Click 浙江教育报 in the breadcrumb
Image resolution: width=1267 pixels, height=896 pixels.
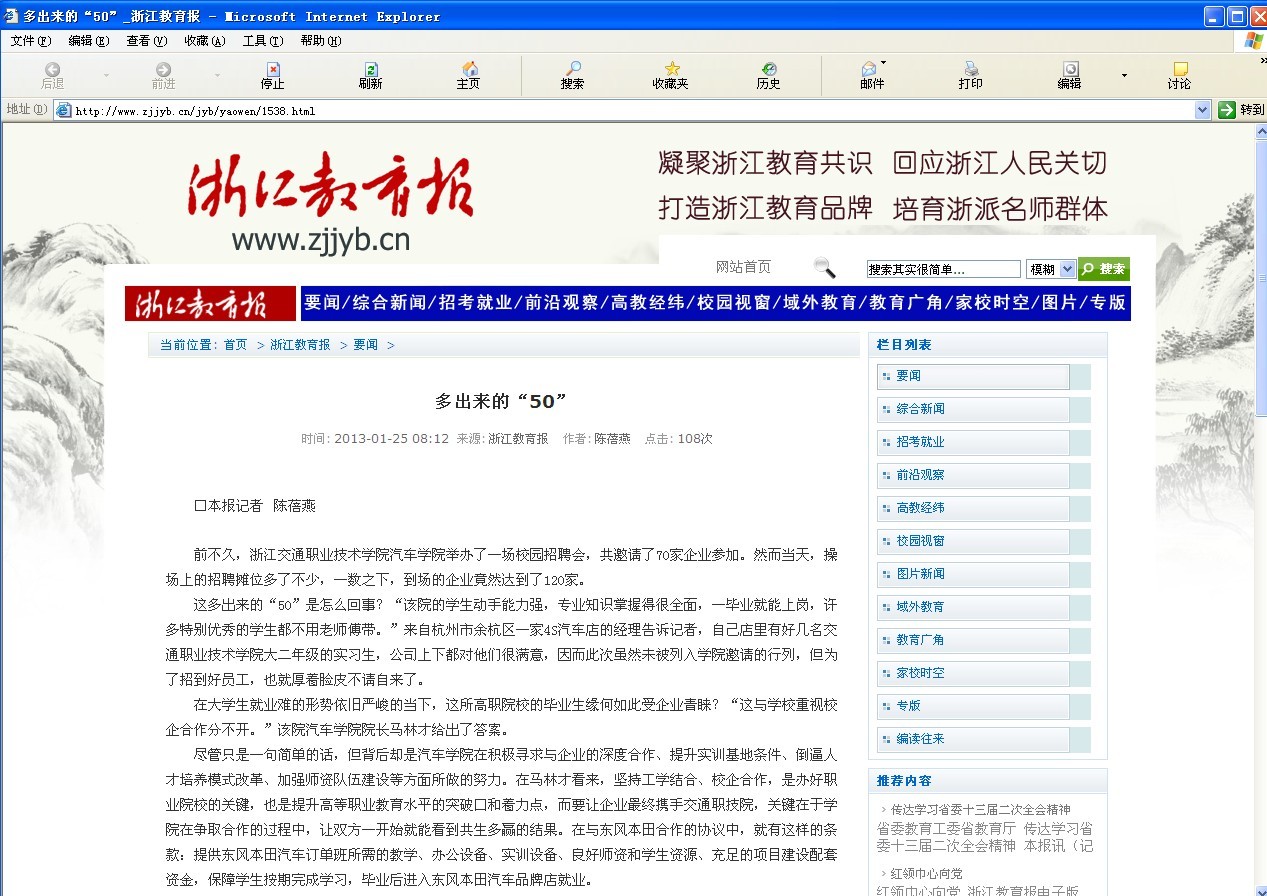point(300,345)
